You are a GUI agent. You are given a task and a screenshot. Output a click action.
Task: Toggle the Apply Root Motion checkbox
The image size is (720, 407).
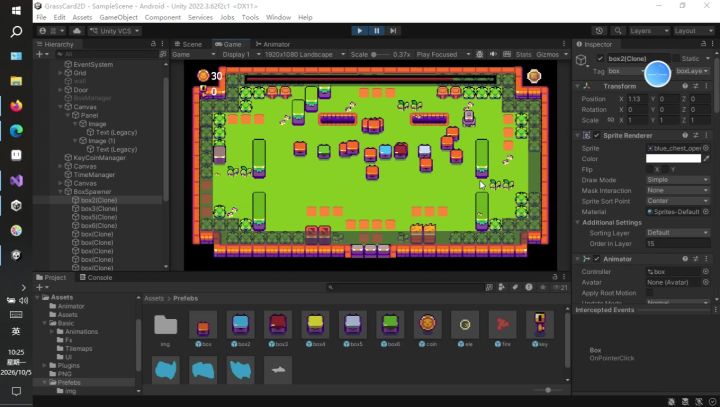650,293
